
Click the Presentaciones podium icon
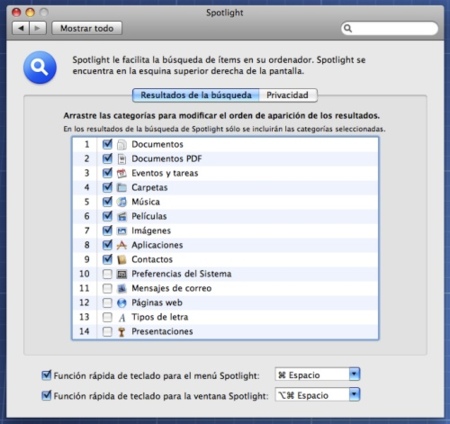click(x=122, y=332)
